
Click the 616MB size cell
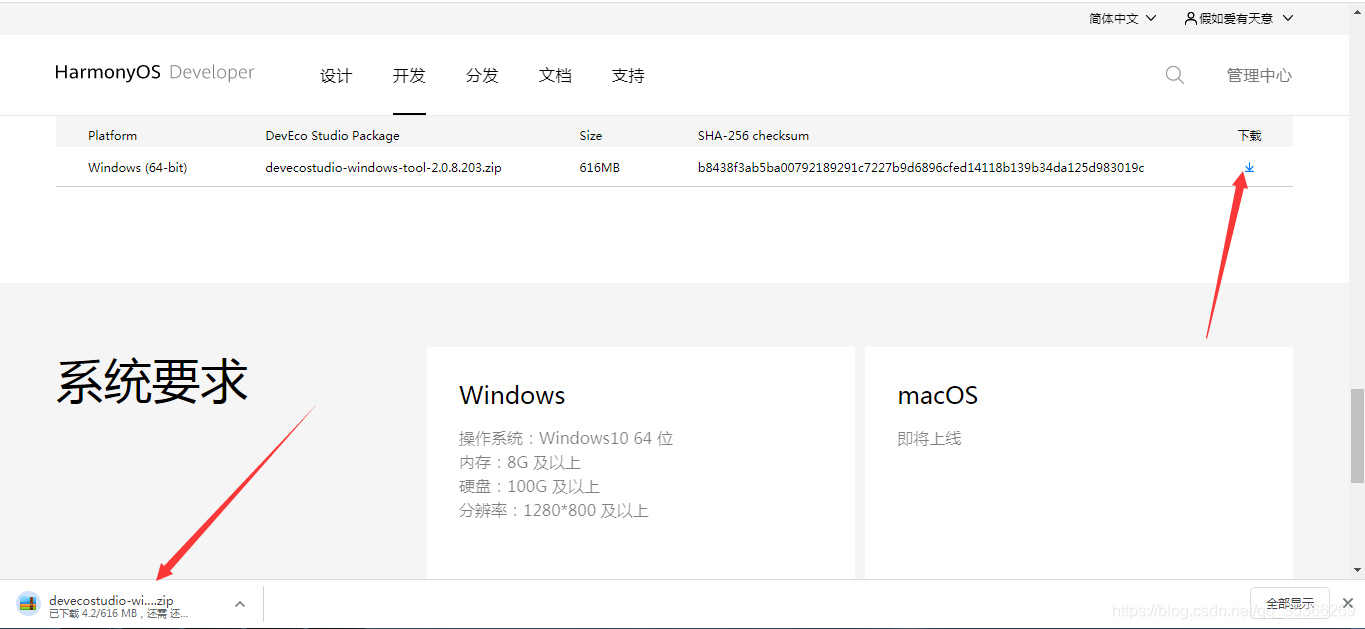tap(599, 167)
